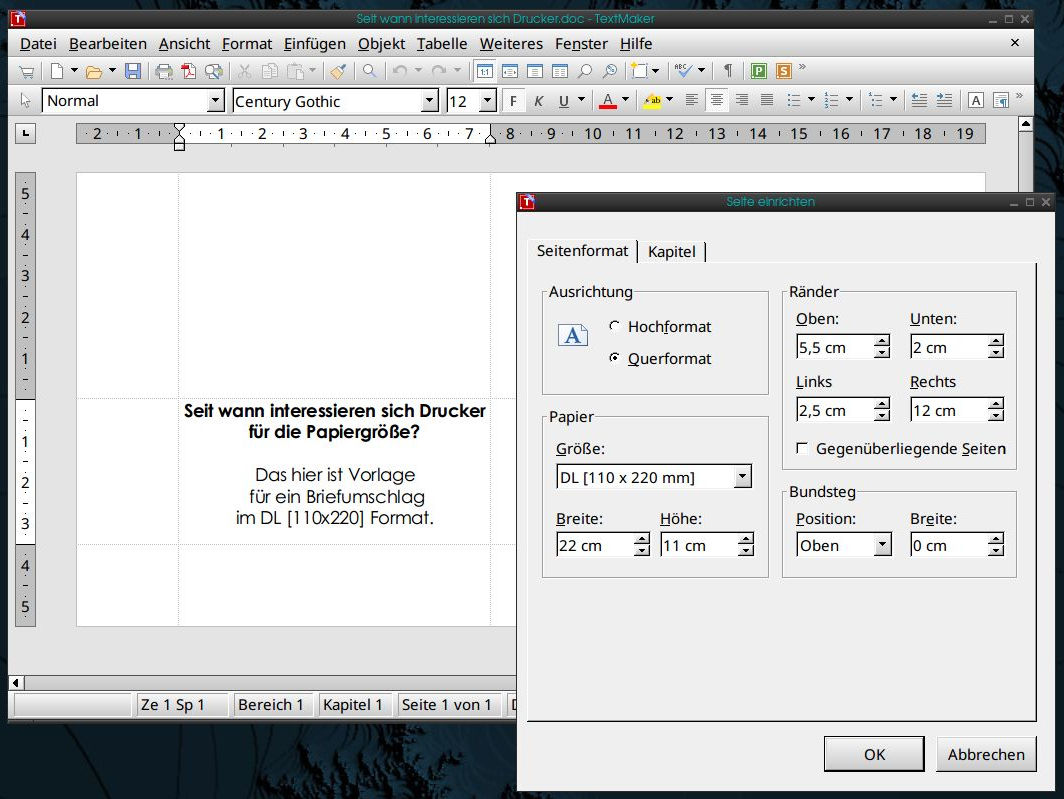Apply justified text alignment

pos(767,101)
